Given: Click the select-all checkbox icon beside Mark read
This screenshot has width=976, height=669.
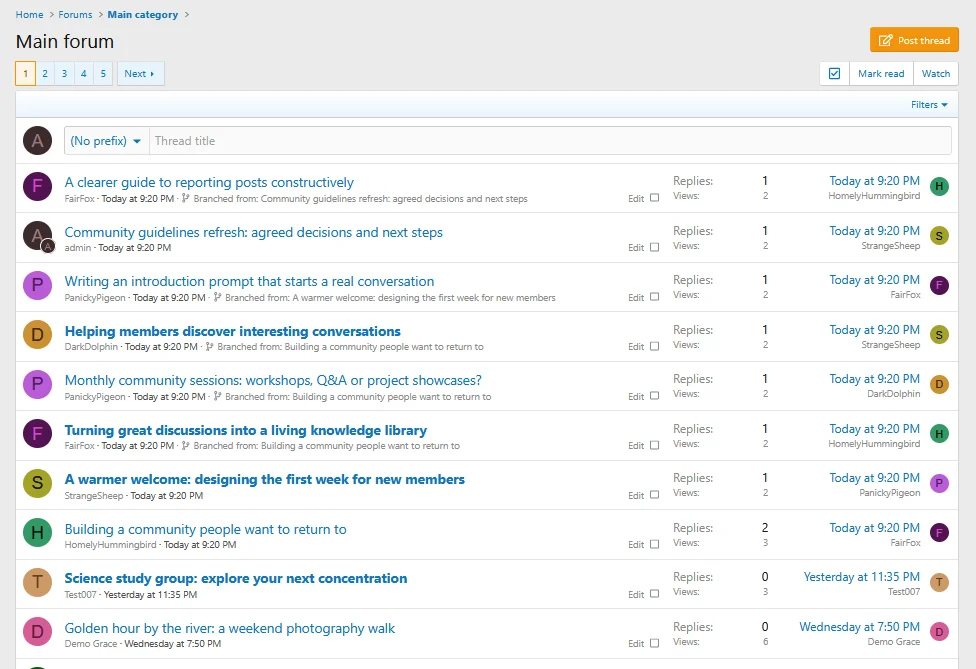Looking at the screenshot, I should (835, 73).
